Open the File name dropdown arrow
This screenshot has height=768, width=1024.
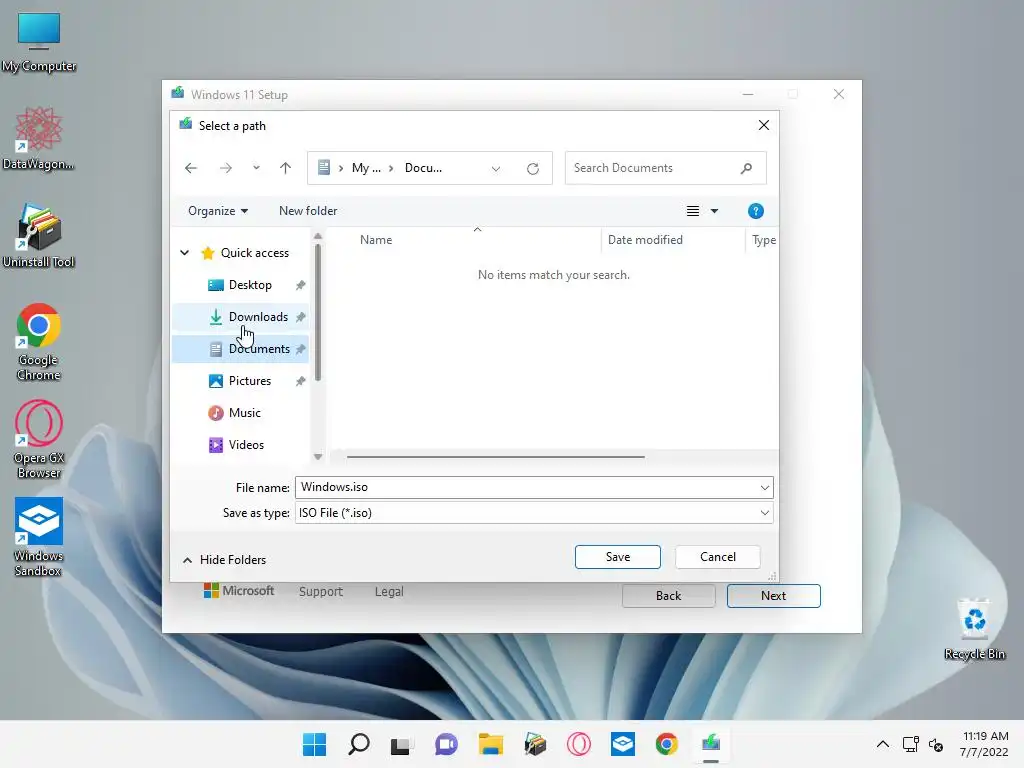tap(765, 487)
